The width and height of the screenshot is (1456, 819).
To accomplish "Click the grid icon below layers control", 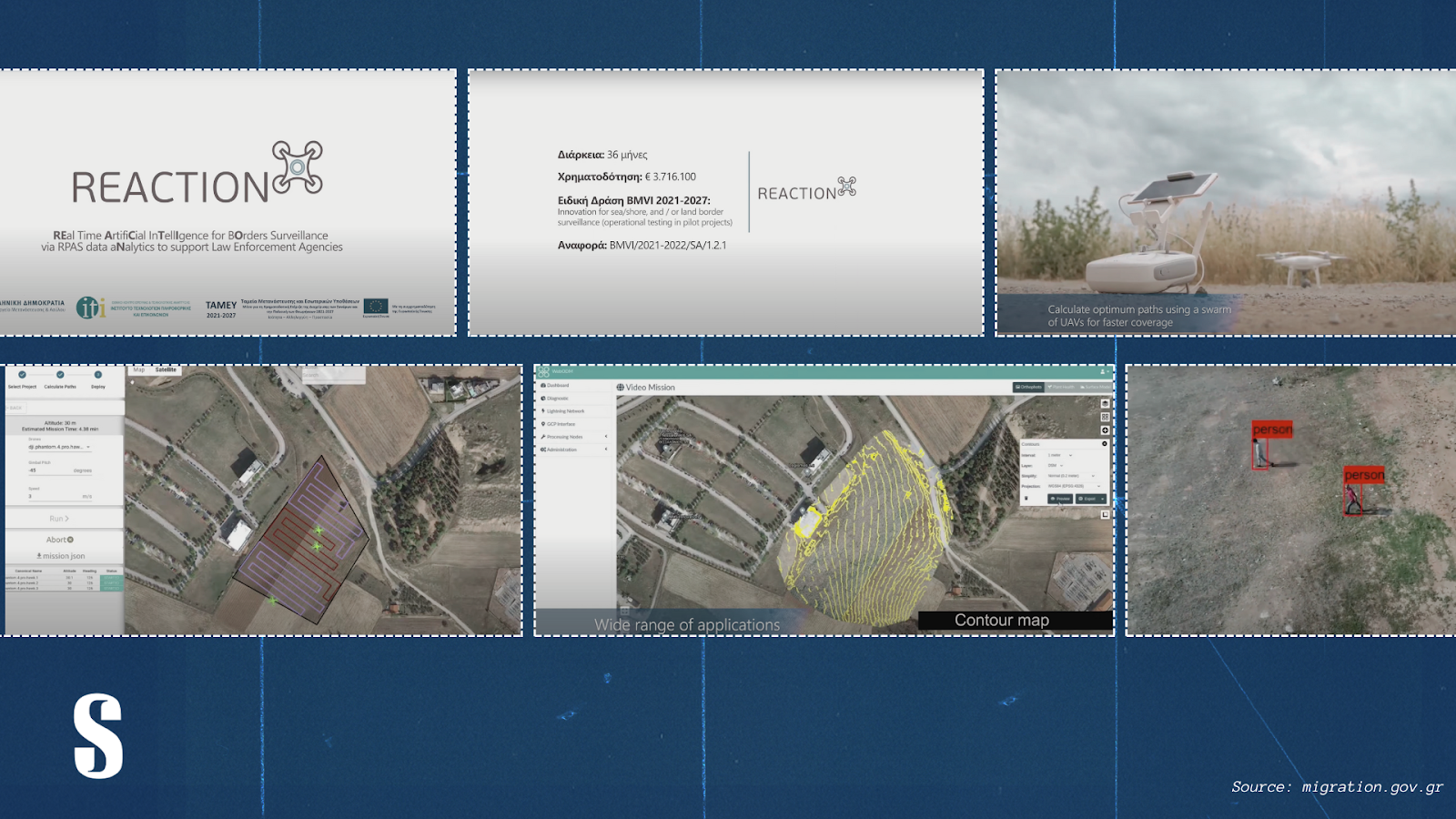I will (x=1105, y=417).
